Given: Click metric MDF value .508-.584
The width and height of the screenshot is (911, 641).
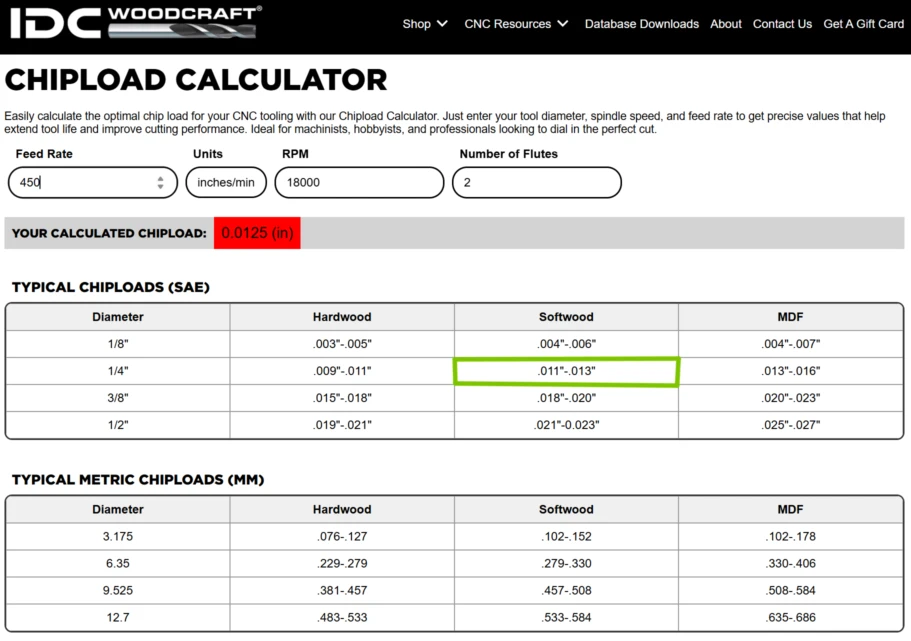Looking at the screenshot, I should [x=791, y=590].
